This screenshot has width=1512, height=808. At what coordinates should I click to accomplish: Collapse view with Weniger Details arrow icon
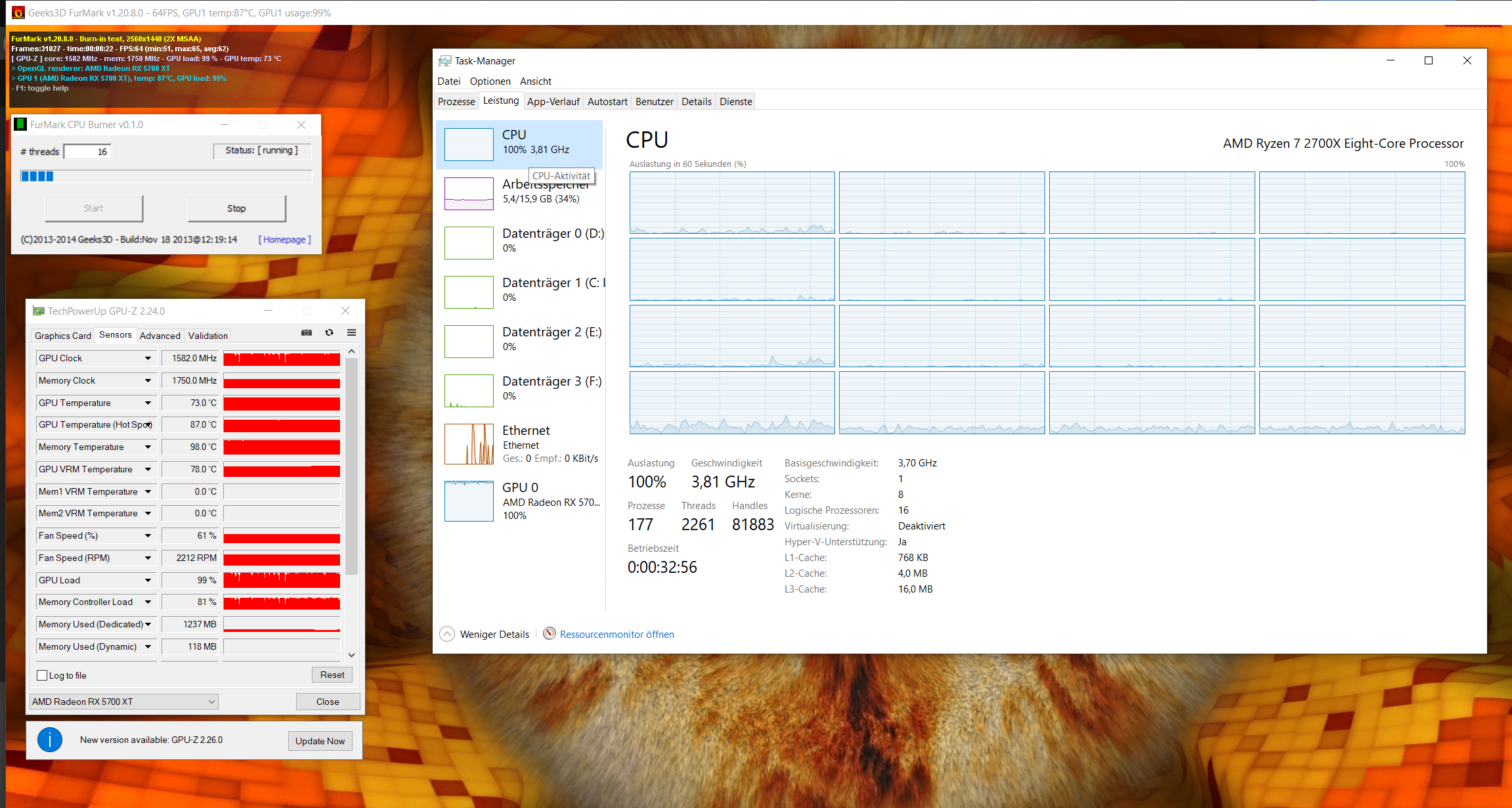pos(447,634)
